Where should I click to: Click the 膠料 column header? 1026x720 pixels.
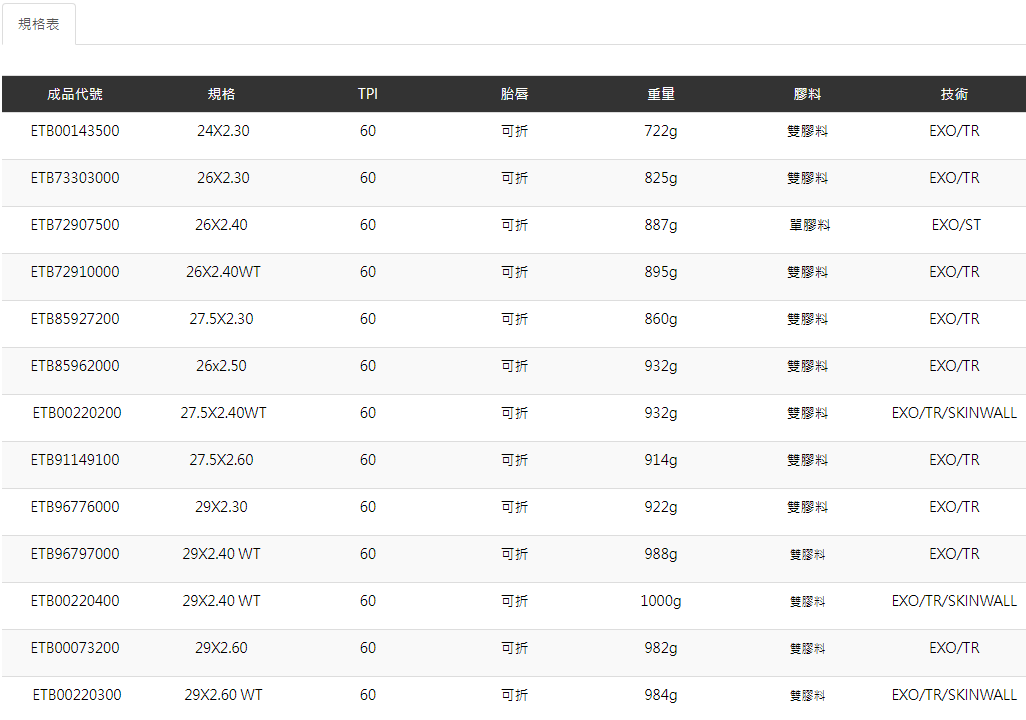[x=807, y=94]
